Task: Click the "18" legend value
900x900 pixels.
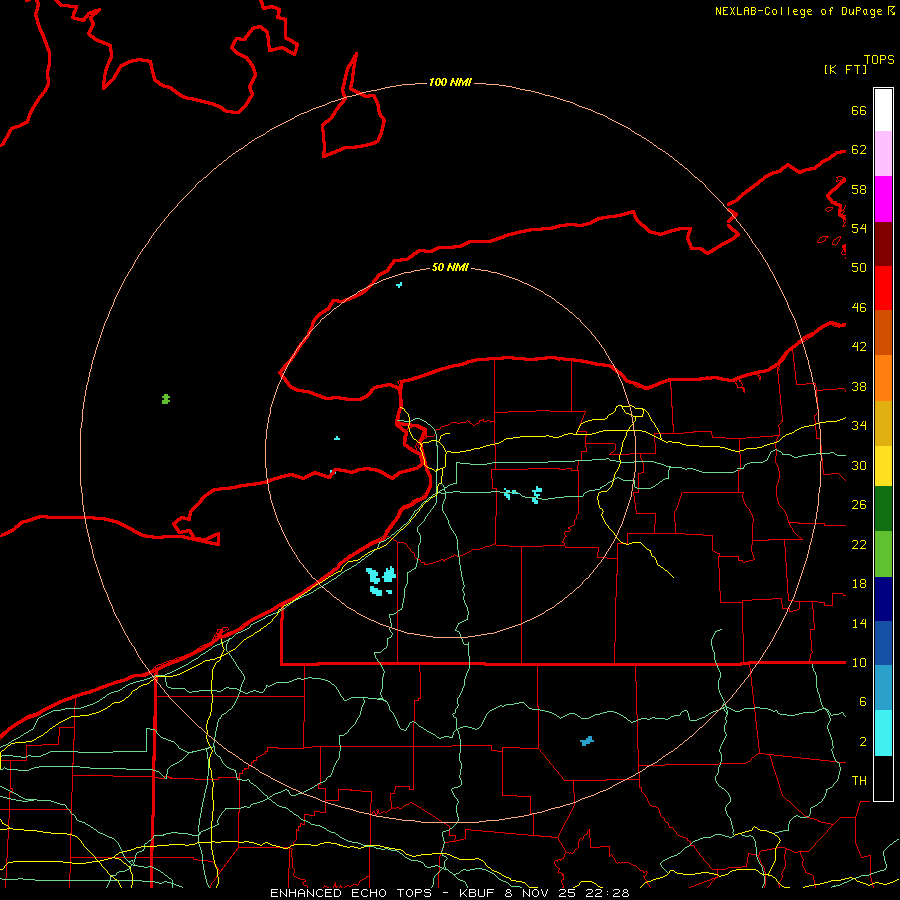Action: tap(859, 584)
